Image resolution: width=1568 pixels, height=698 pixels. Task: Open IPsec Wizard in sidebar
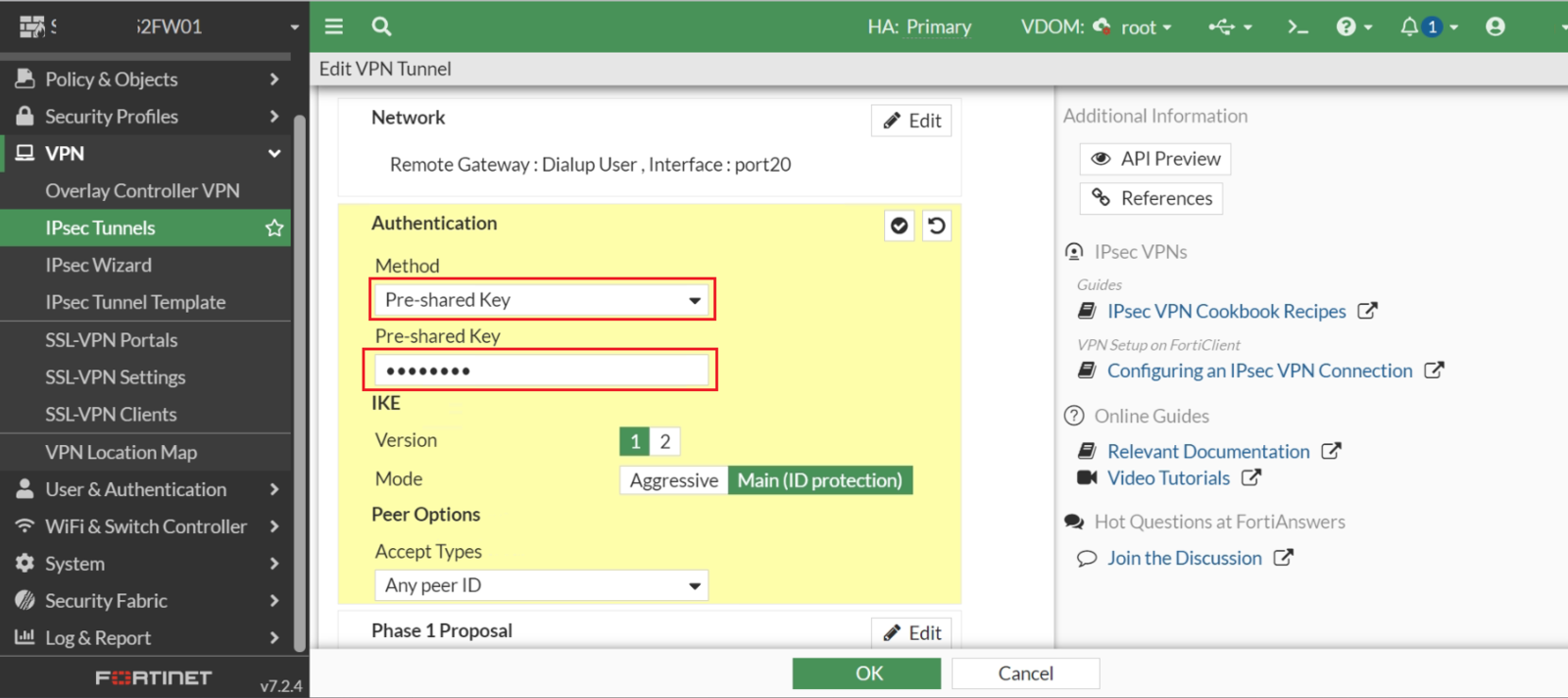(98, 266)
